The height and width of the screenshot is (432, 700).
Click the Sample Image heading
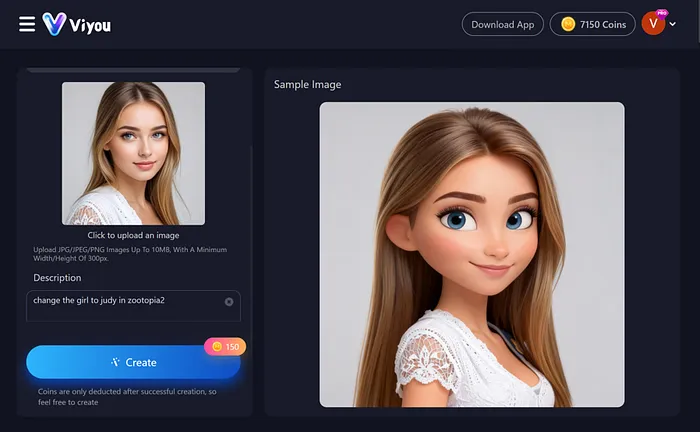click(307, 85)
